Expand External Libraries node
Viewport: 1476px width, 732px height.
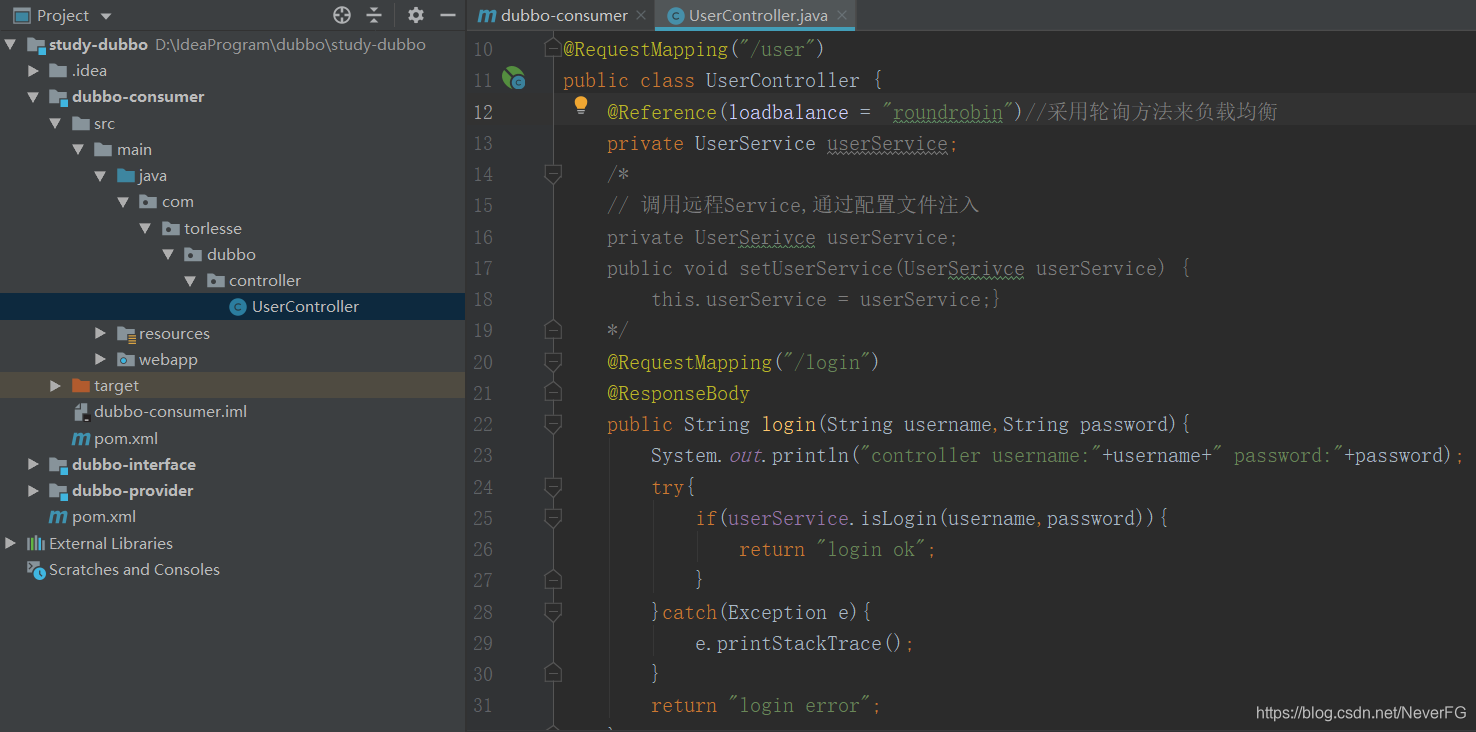(x=10, y=543)
